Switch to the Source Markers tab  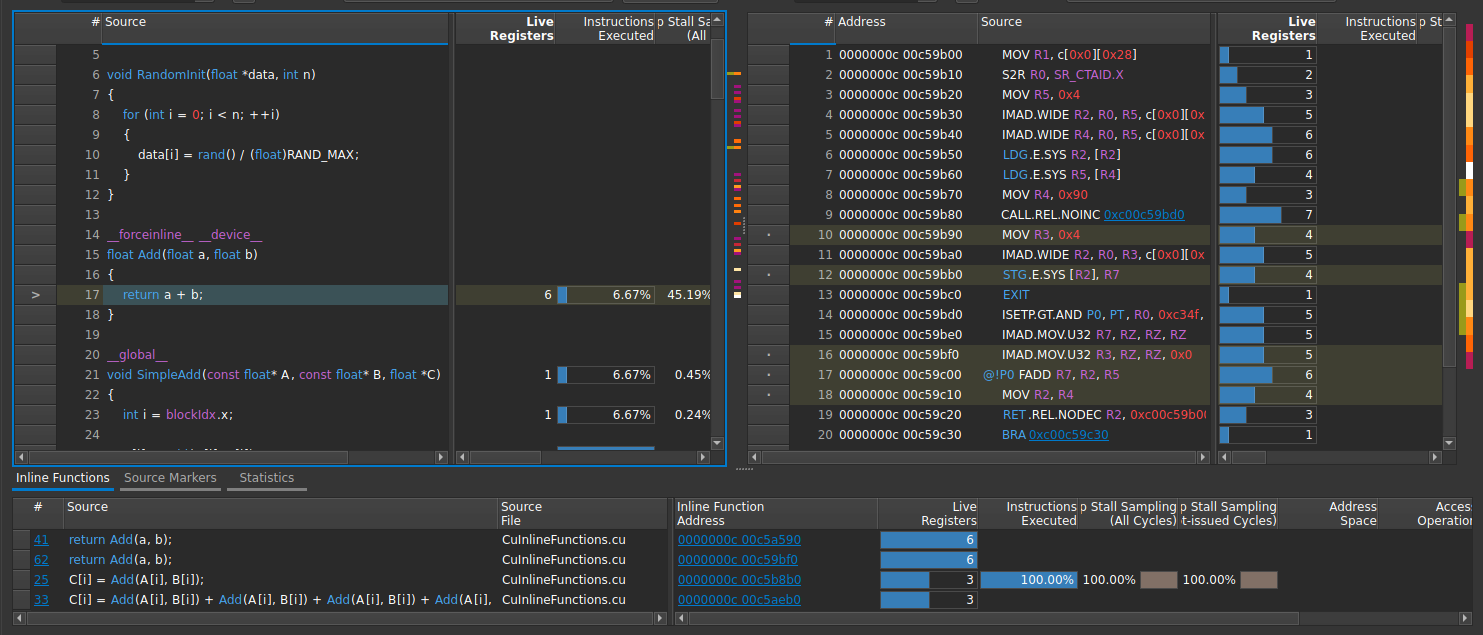pos(170,478)
